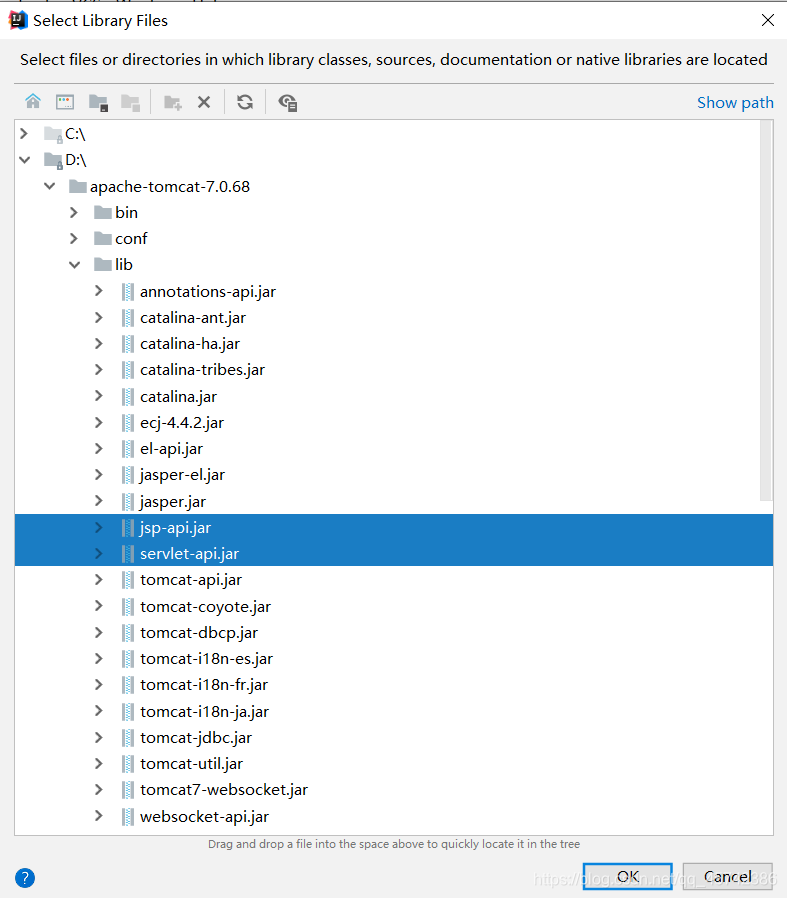Click the New Folder toolbar icon

172,103
